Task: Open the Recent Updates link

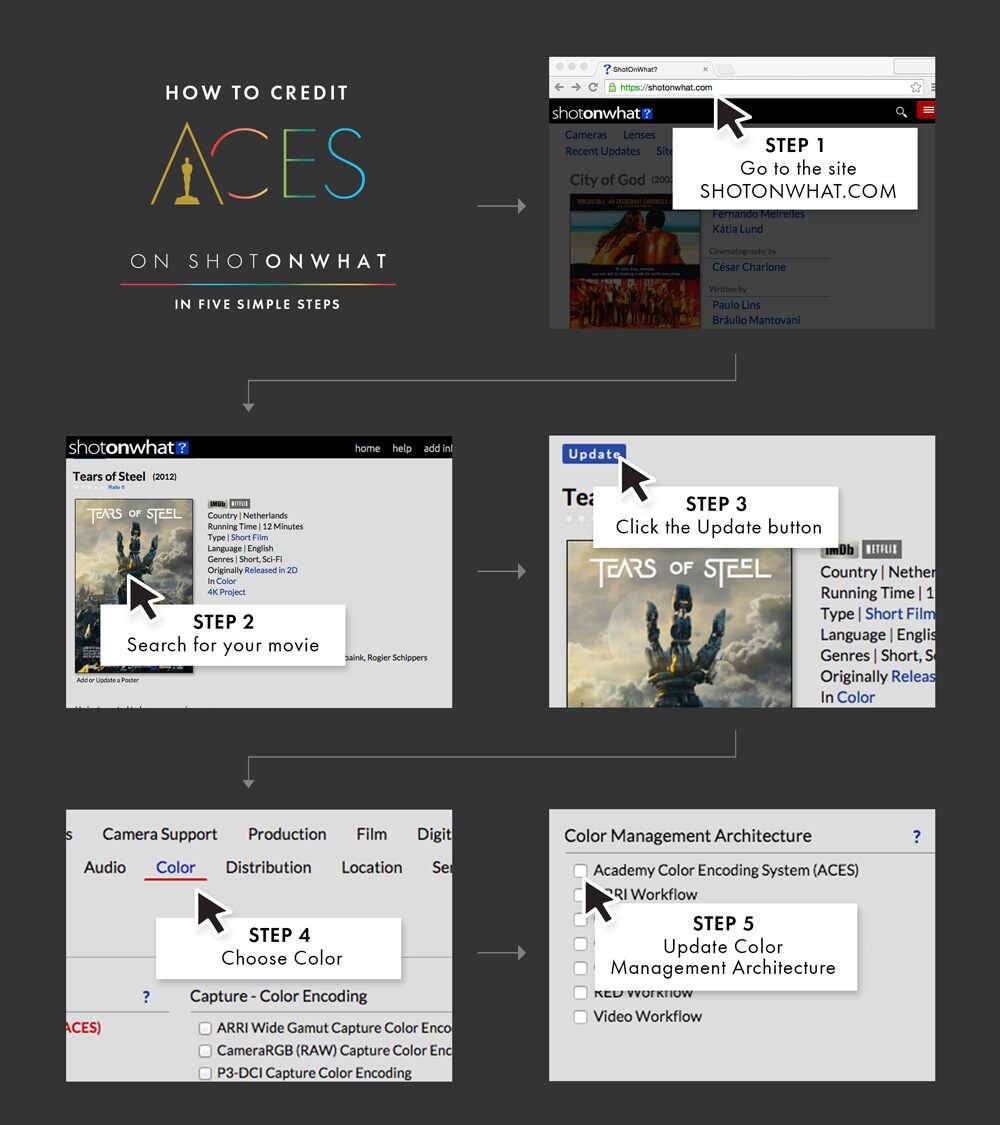Action: 603,151
